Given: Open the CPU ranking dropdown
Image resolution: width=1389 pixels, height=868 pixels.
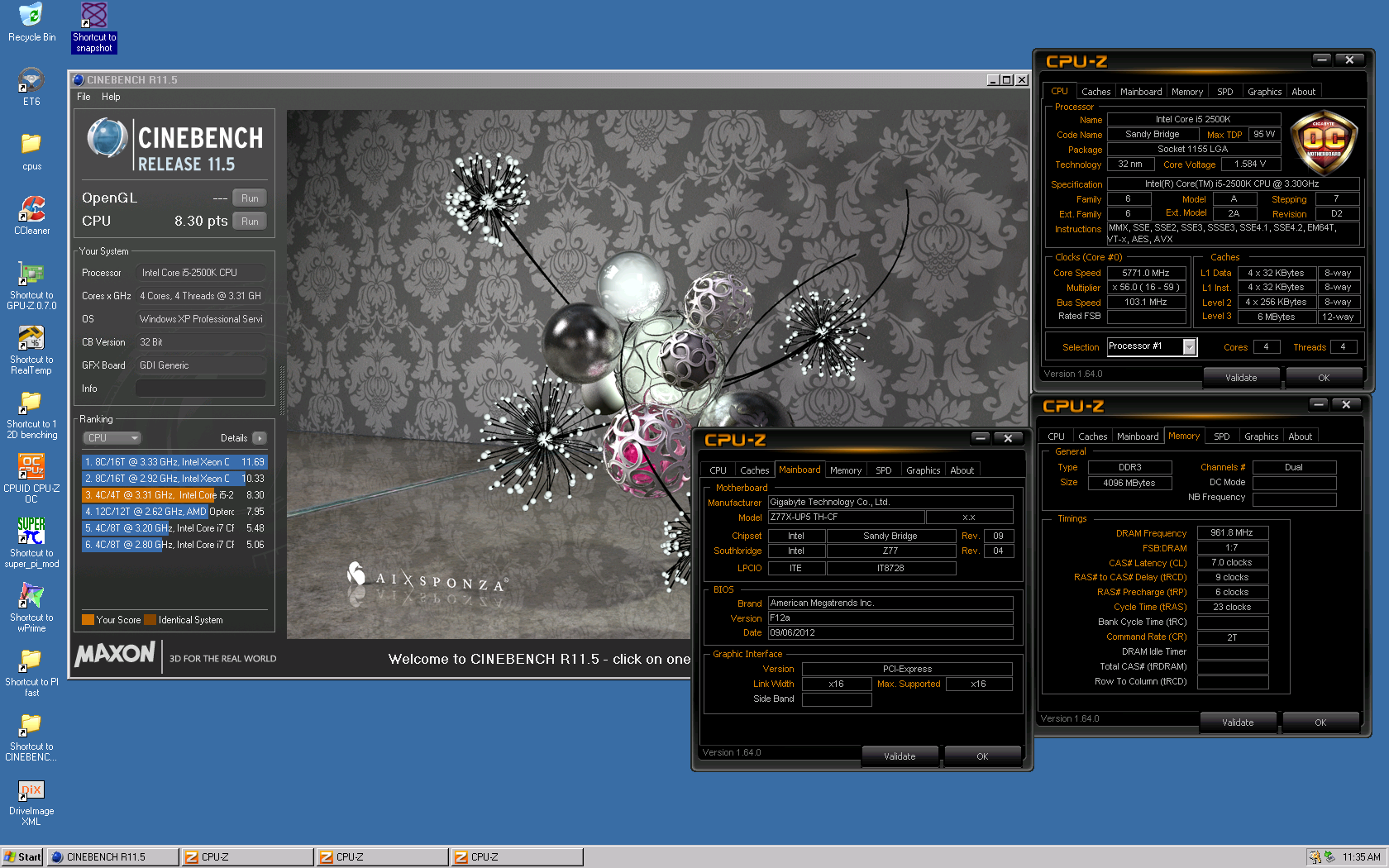Looking at the screenshot, I should (x=112, y=438).
